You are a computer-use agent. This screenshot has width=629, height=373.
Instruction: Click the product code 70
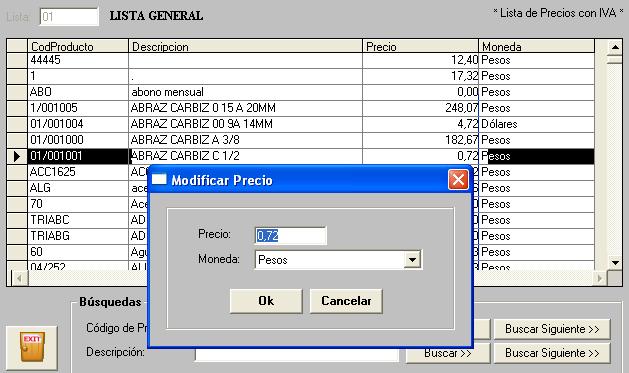coord(78,204)
